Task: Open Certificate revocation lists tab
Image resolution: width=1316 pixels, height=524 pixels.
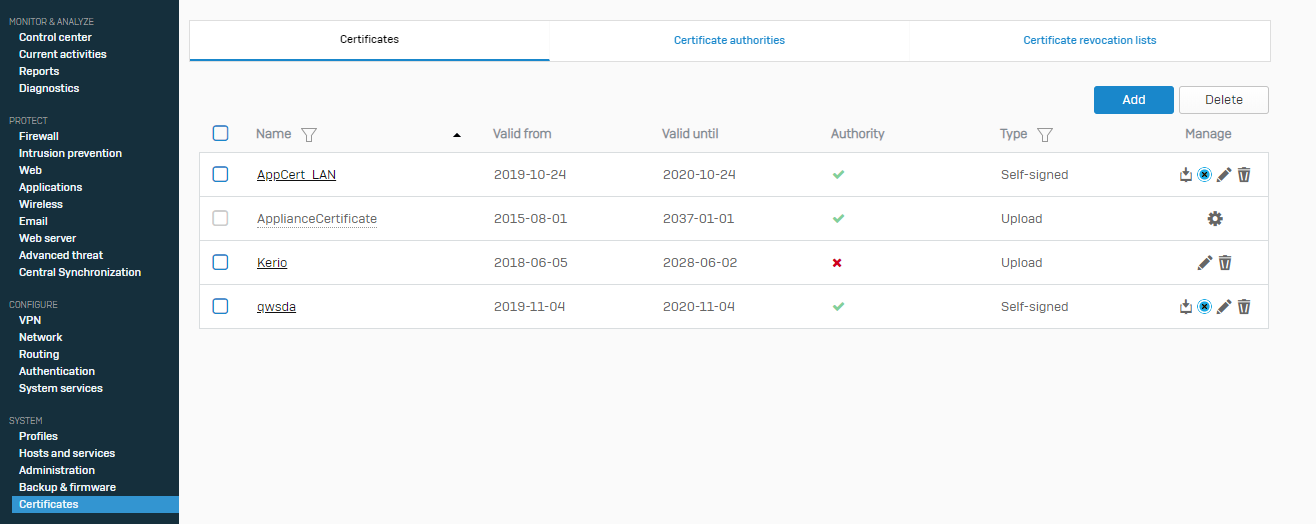Action: [x=1089, y=41]
